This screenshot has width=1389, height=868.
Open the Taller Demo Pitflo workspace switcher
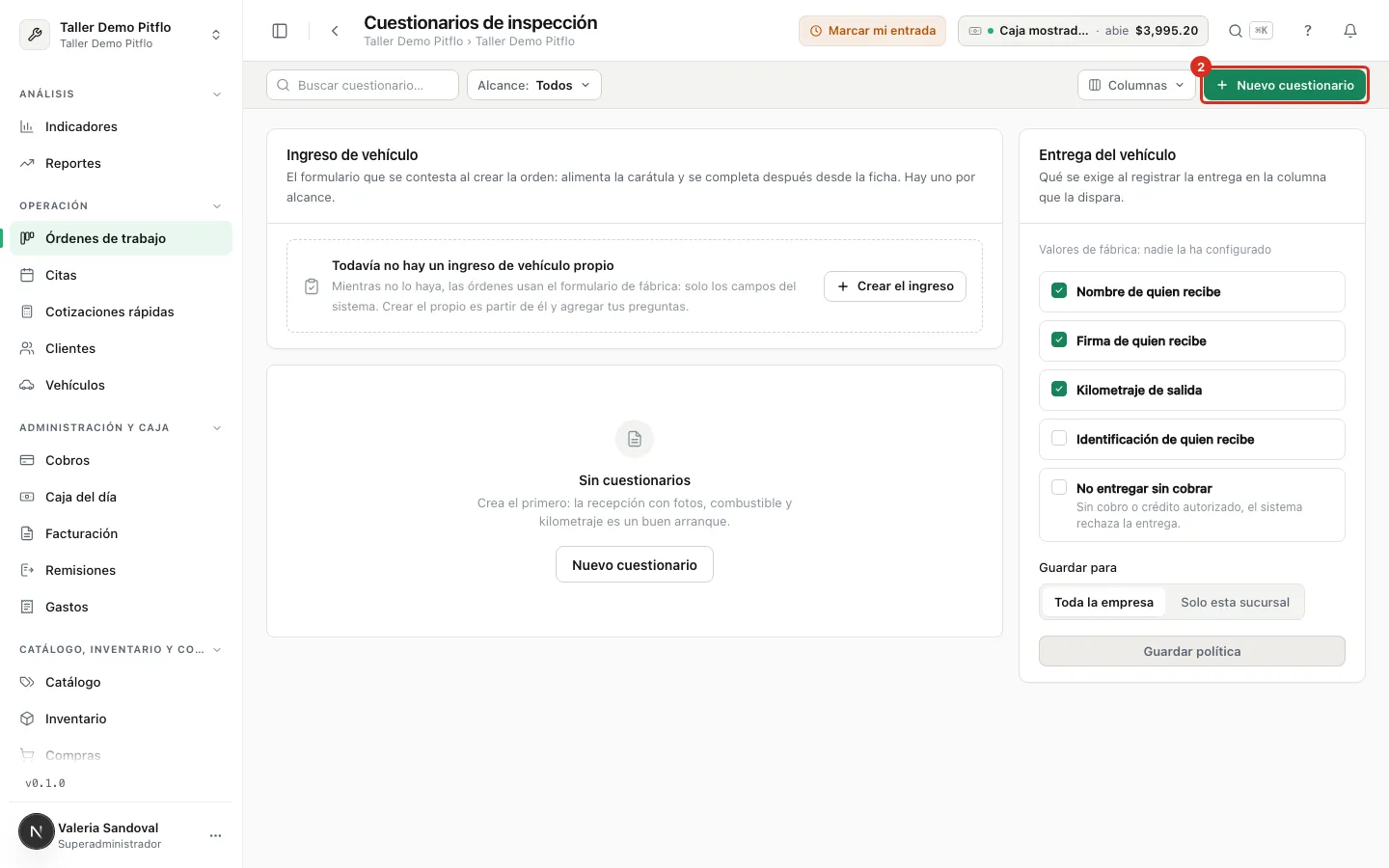pyautogui.click(x=122, y=35)
